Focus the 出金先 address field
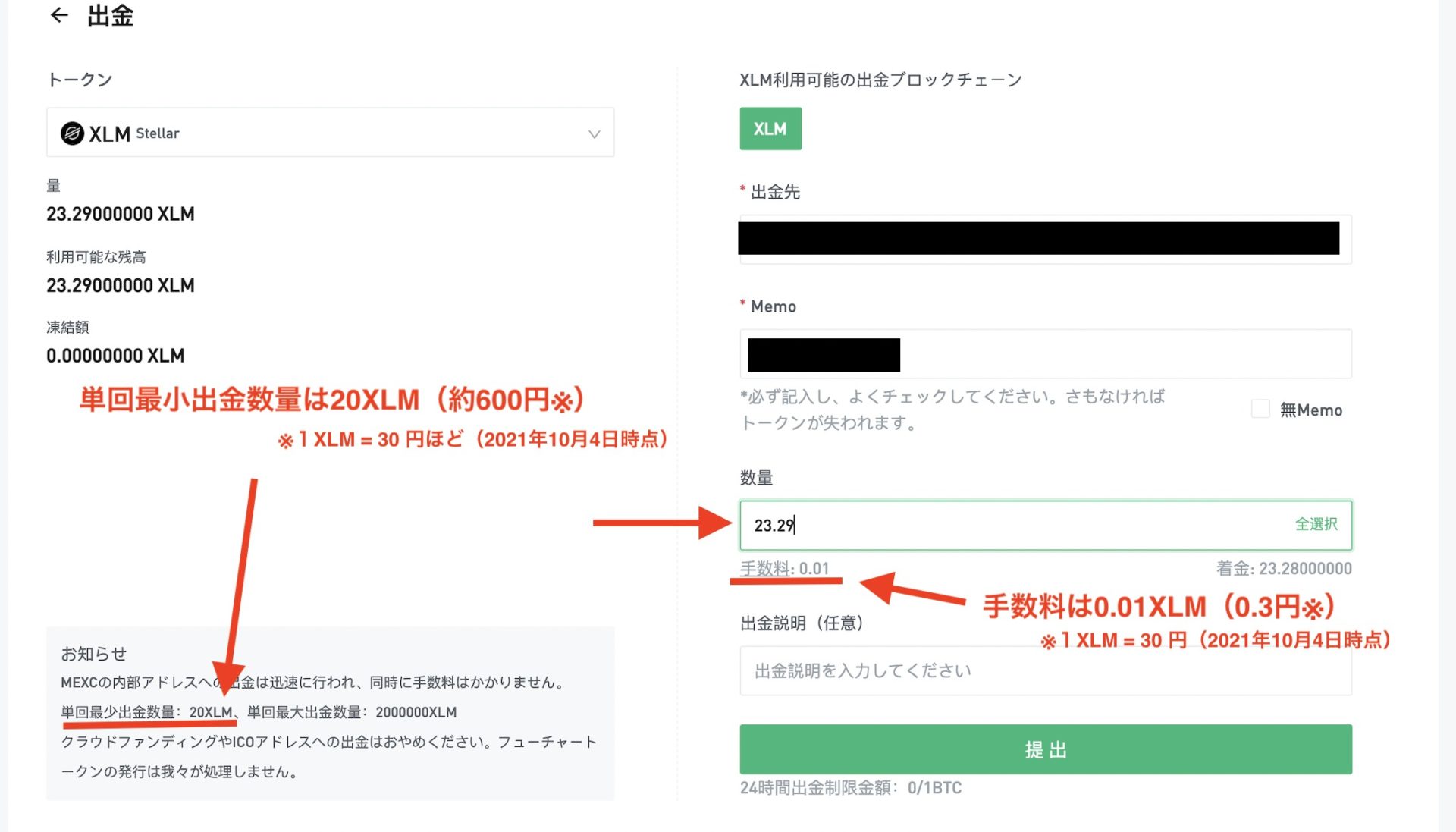This screenshot has width=1456, height=832. click(1044, 240)
